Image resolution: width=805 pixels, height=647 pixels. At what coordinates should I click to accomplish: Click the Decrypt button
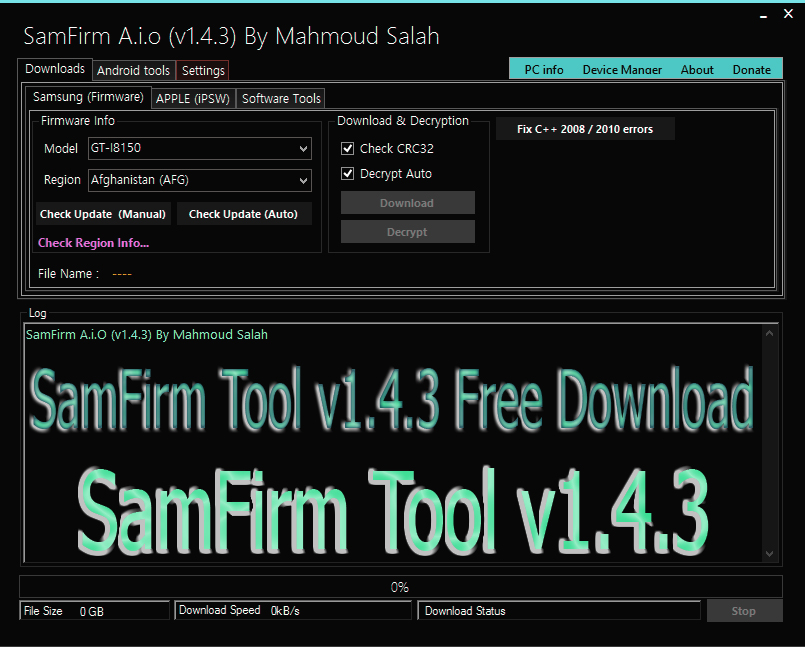[x=407, y=232]
